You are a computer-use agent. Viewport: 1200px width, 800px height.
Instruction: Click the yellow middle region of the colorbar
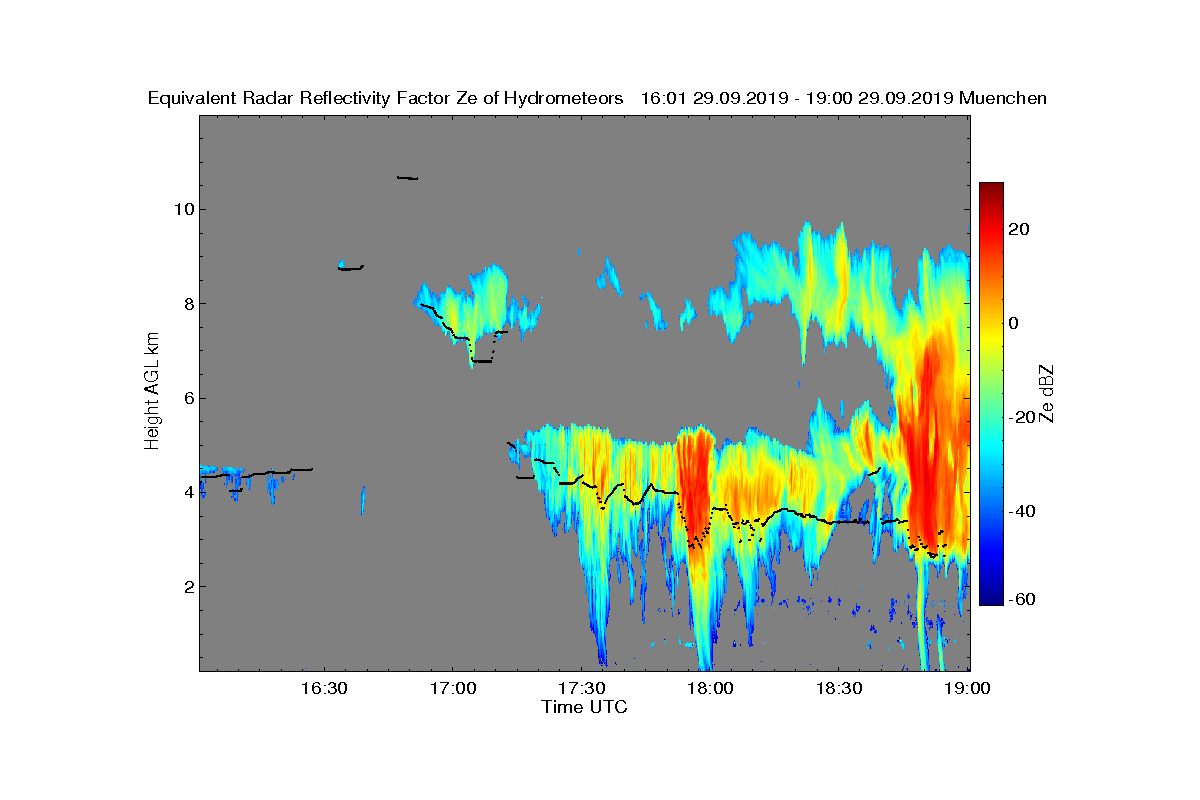[991, 340]
